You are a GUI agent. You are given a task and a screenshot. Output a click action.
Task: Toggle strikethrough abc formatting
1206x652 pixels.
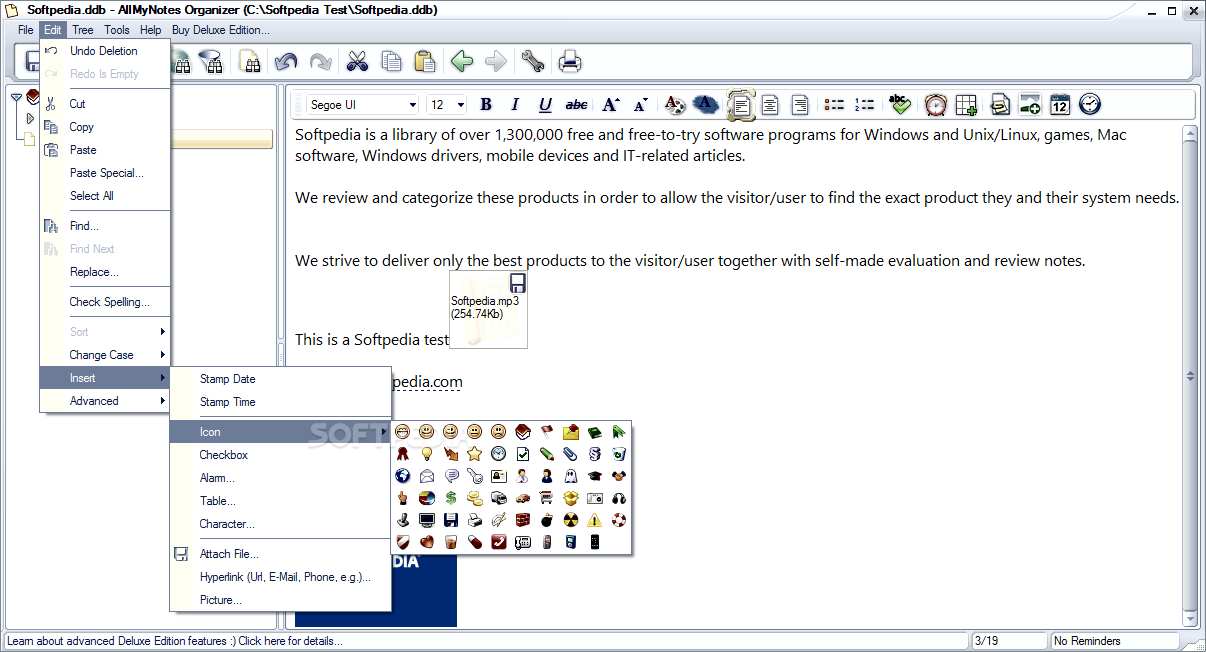coord(577,104)
